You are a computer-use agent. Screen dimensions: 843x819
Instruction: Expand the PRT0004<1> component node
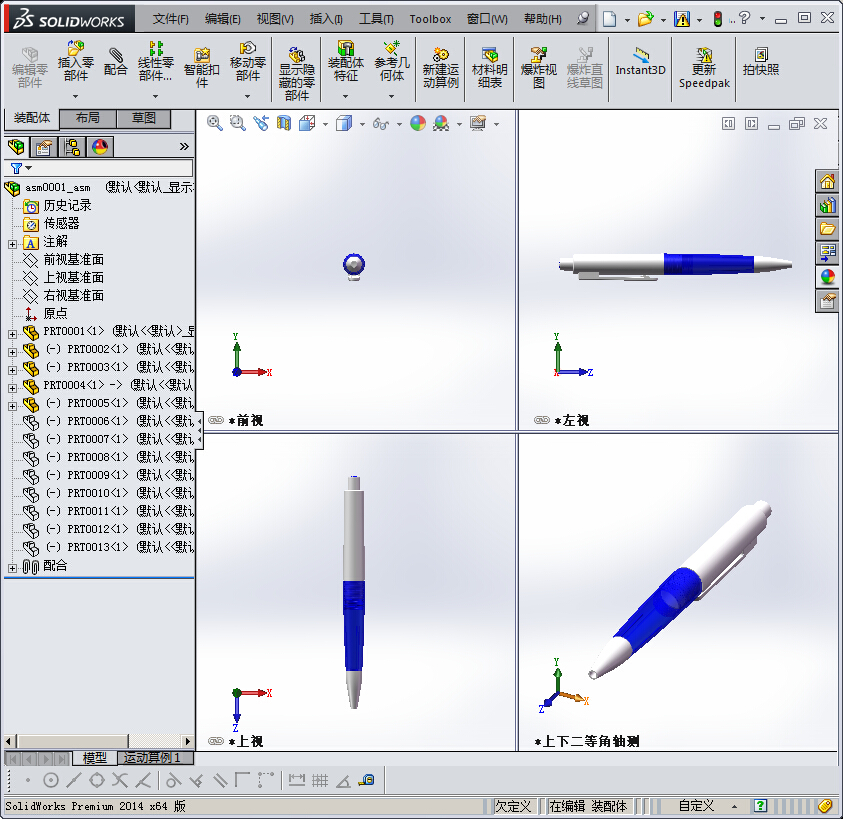coord(12,388)
